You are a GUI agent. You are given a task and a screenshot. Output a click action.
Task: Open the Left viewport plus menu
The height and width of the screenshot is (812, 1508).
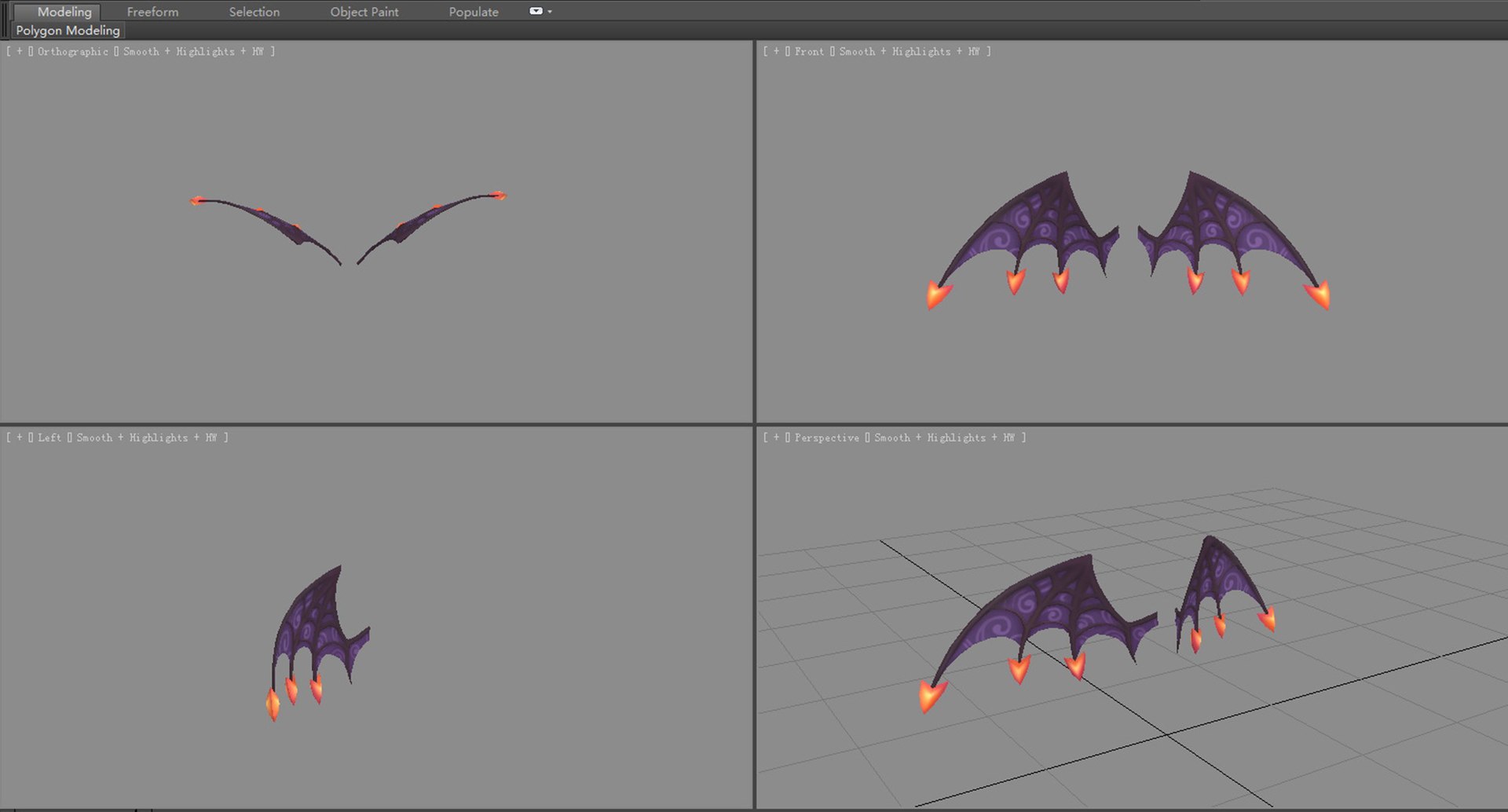point(20,437)
